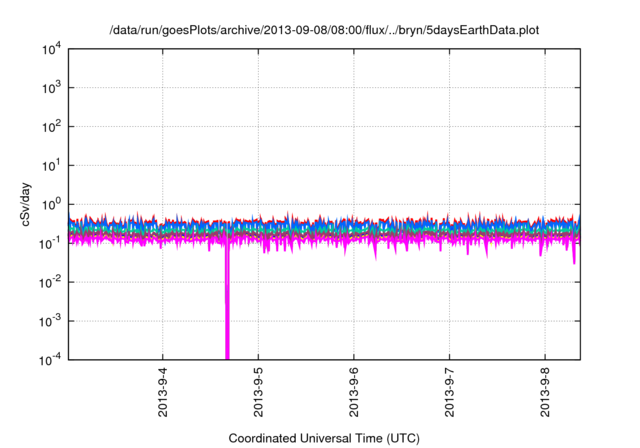This screenshot has height=448, width=640.
Task: Click the plot file path title
Action: [324, 30]
